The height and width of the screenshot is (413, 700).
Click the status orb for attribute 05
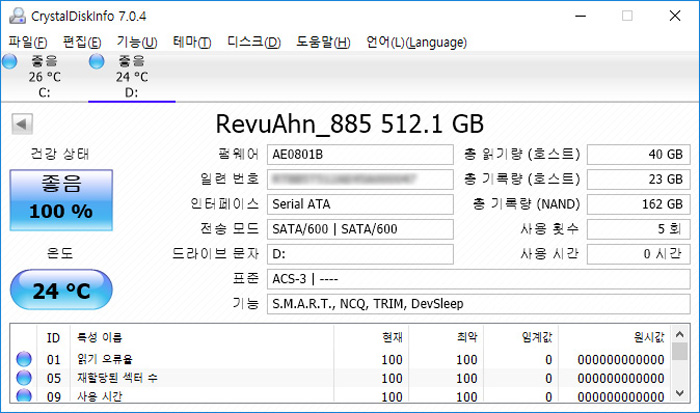(24, 378)
